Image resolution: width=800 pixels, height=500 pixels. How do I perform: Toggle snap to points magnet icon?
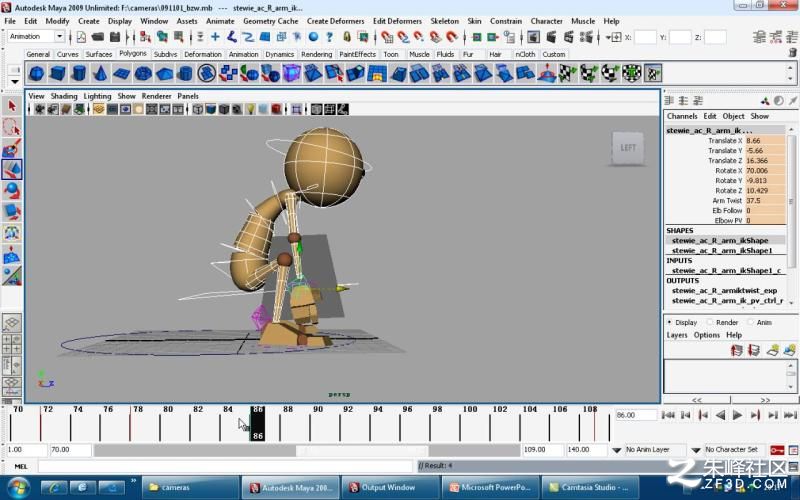point(419,37)
